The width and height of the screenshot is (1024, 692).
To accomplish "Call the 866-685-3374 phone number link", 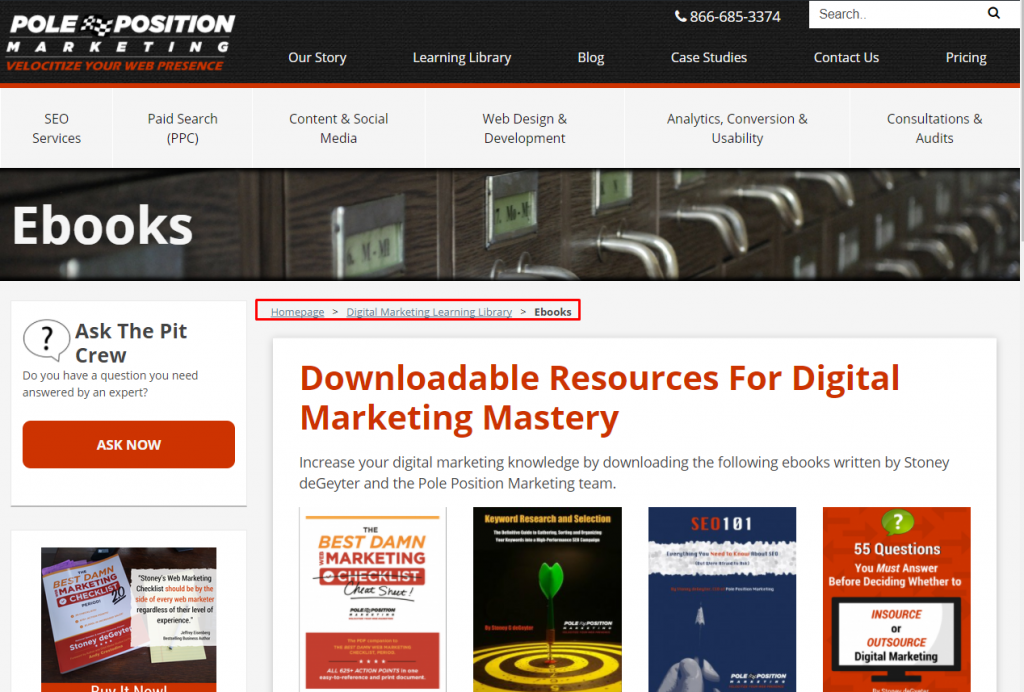I will click(x=735, y=16).
